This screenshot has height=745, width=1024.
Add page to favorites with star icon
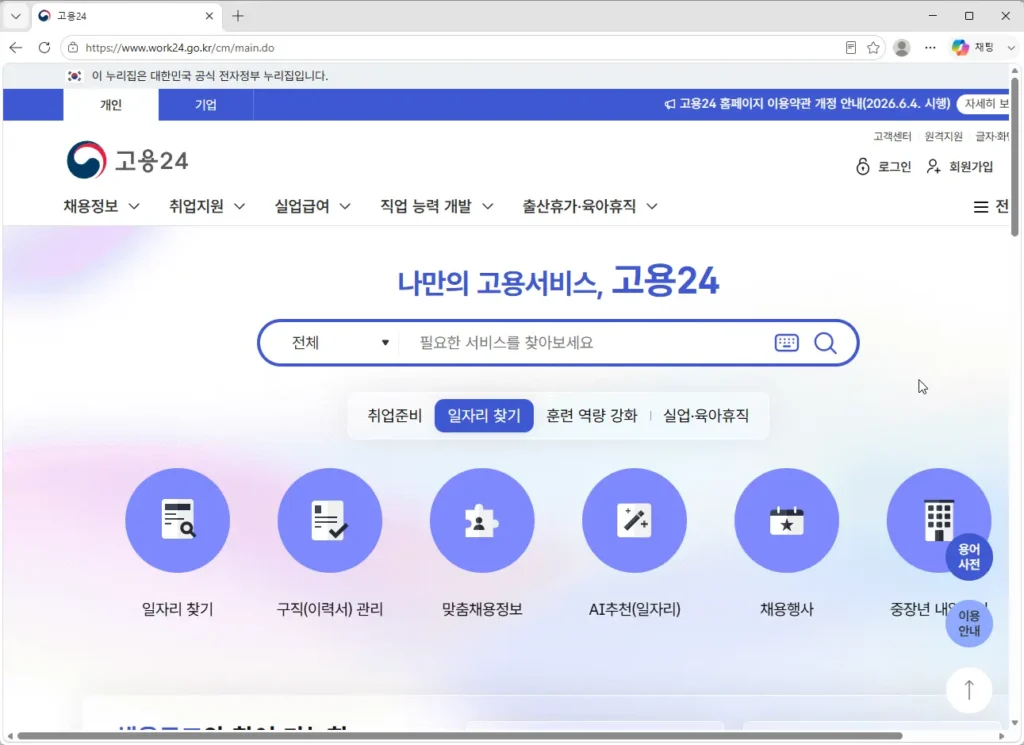(873, 48)
